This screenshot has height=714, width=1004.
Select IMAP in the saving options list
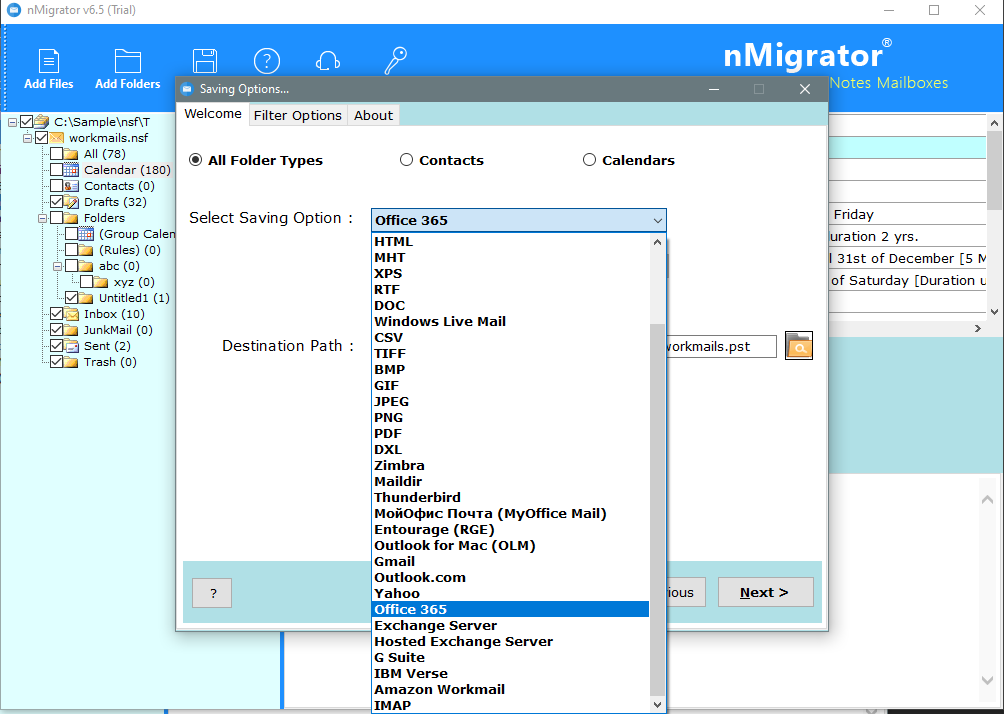[510, 706]
